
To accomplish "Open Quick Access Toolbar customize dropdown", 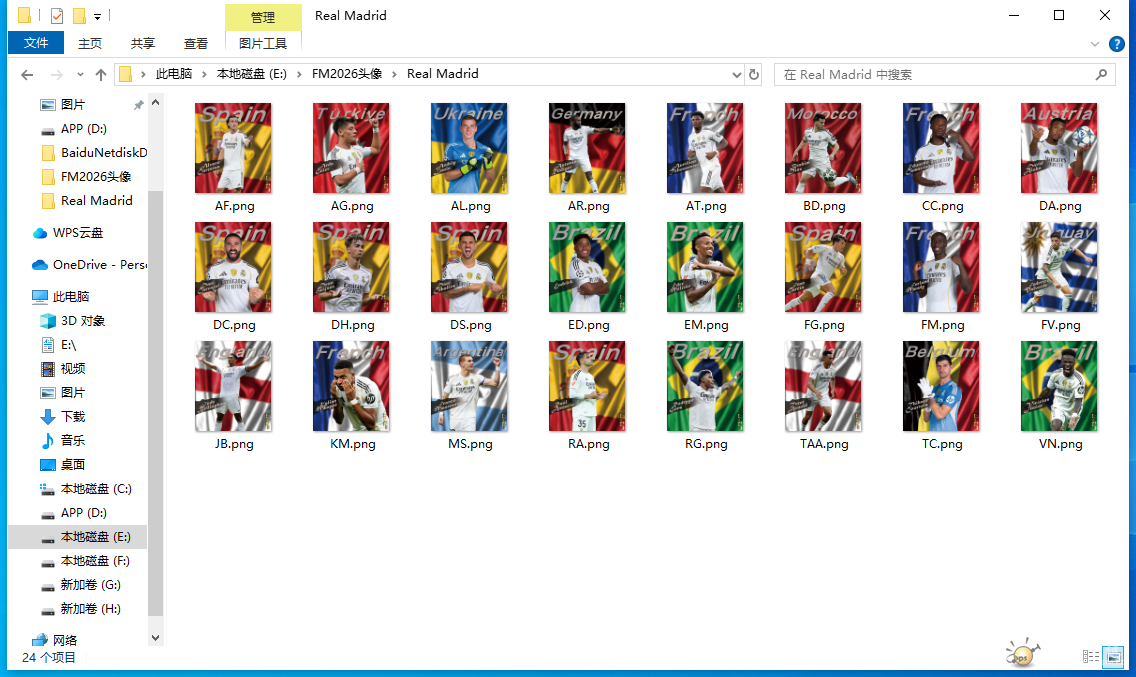I will pos(97,16).
